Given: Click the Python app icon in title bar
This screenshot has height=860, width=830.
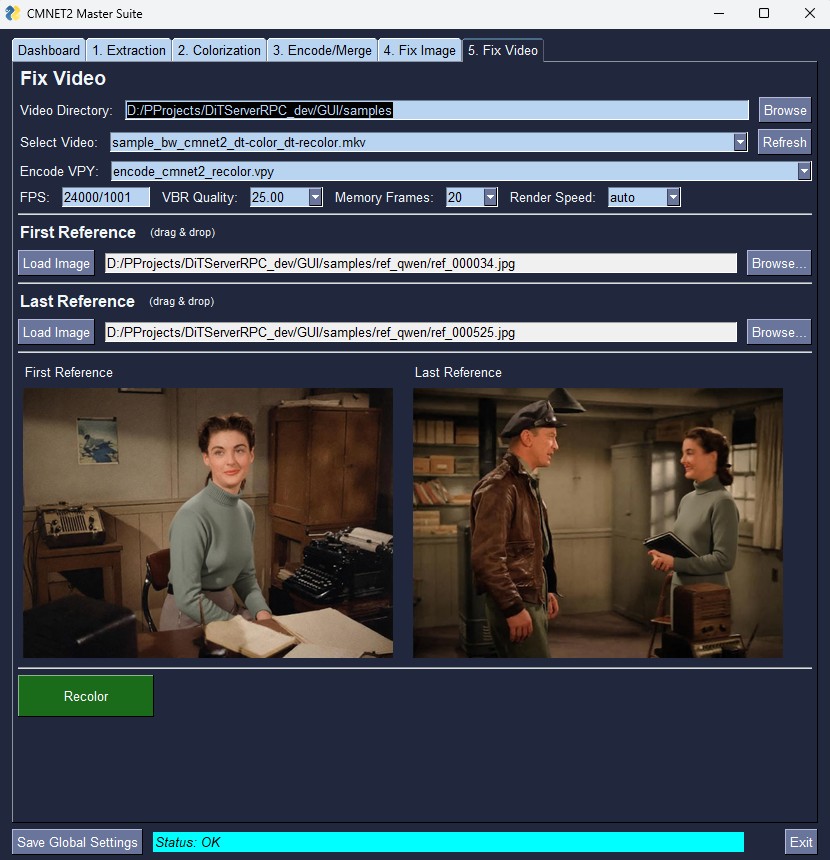Looking at the screenshot, I should (x=13, y=13).
